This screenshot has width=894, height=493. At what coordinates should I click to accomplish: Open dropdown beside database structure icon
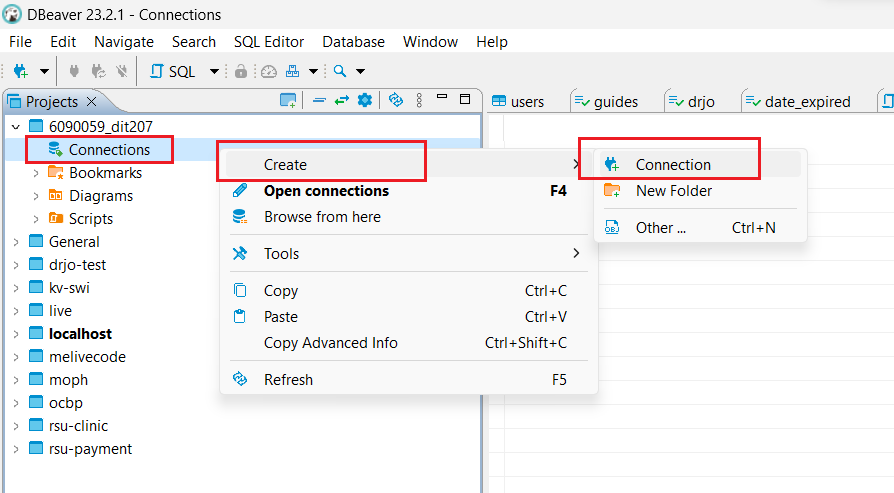(x=313, y=71)
